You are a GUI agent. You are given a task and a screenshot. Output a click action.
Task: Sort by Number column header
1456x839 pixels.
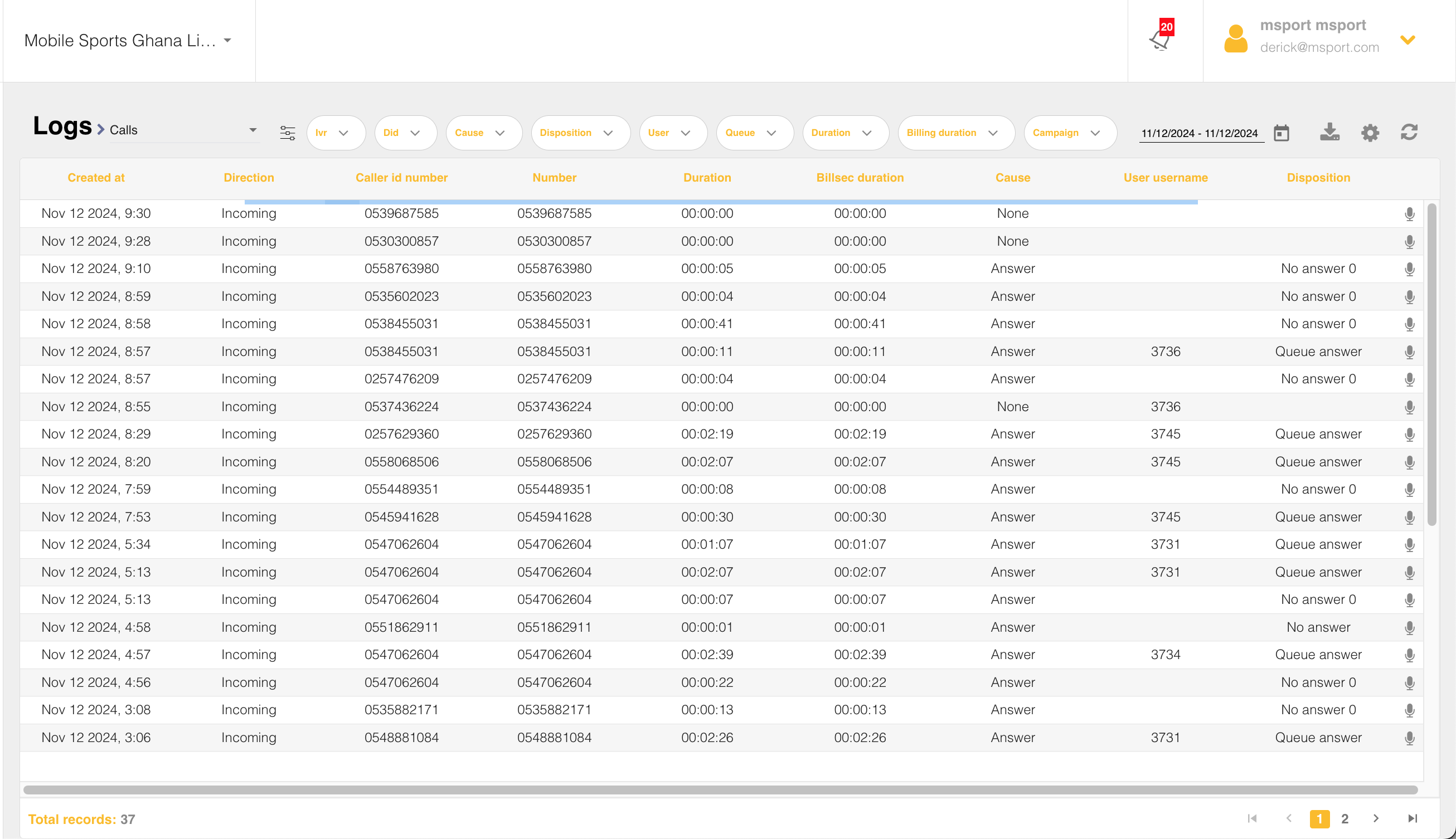[555, 178]
